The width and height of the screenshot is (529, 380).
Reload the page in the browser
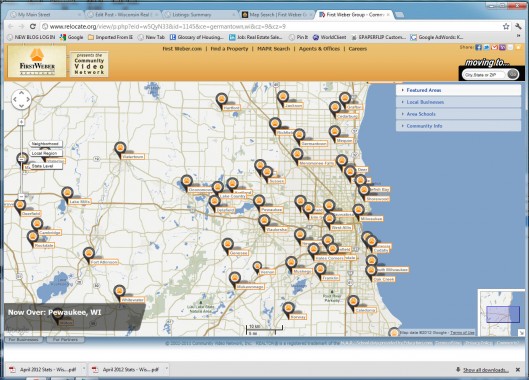pyautogui.click(x=33, y=26)
